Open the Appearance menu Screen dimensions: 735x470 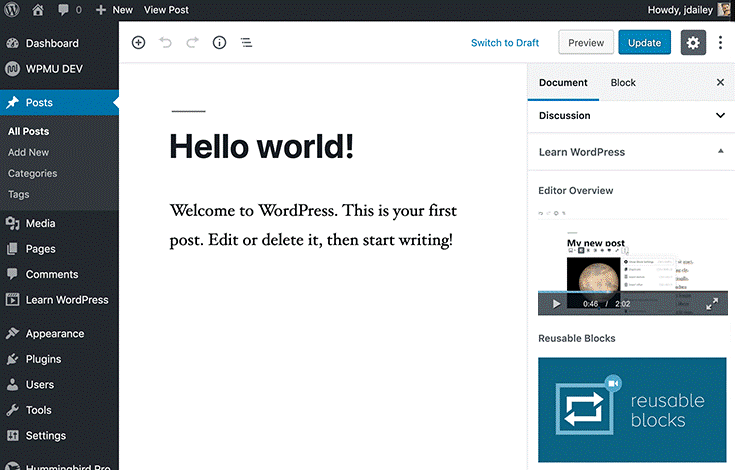click(59, 334)
